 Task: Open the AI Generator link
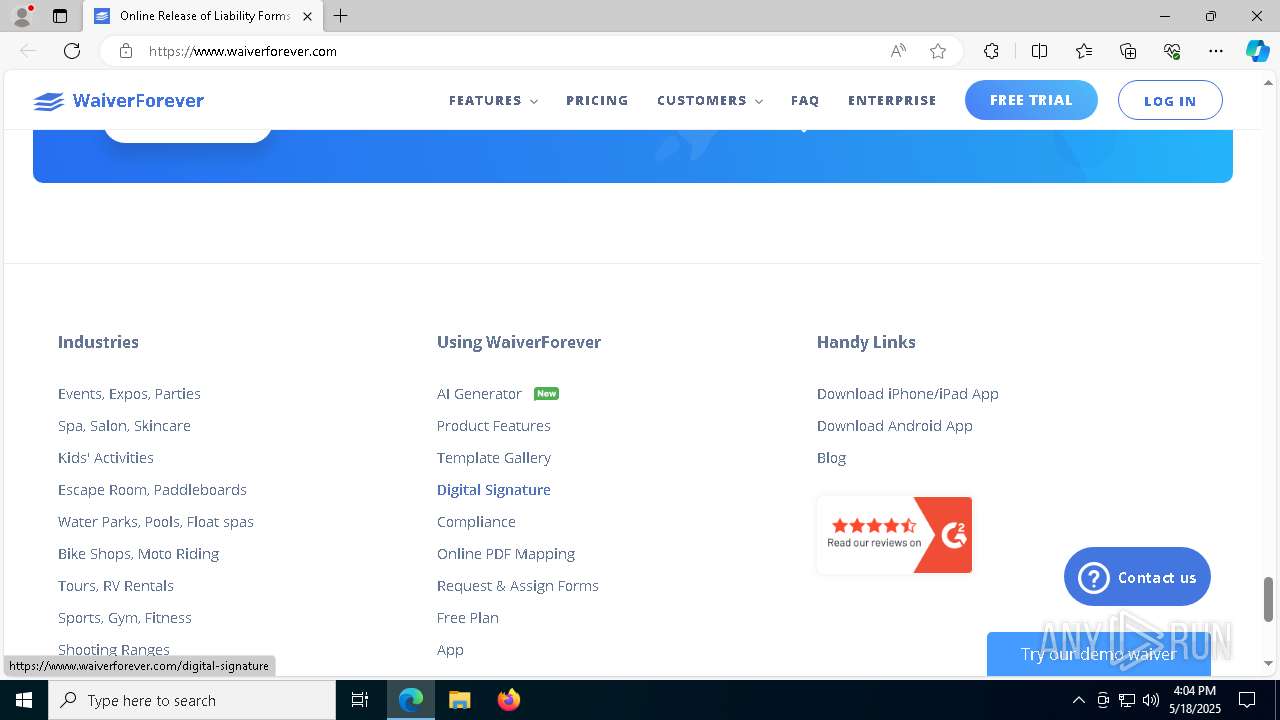[479, 394]
